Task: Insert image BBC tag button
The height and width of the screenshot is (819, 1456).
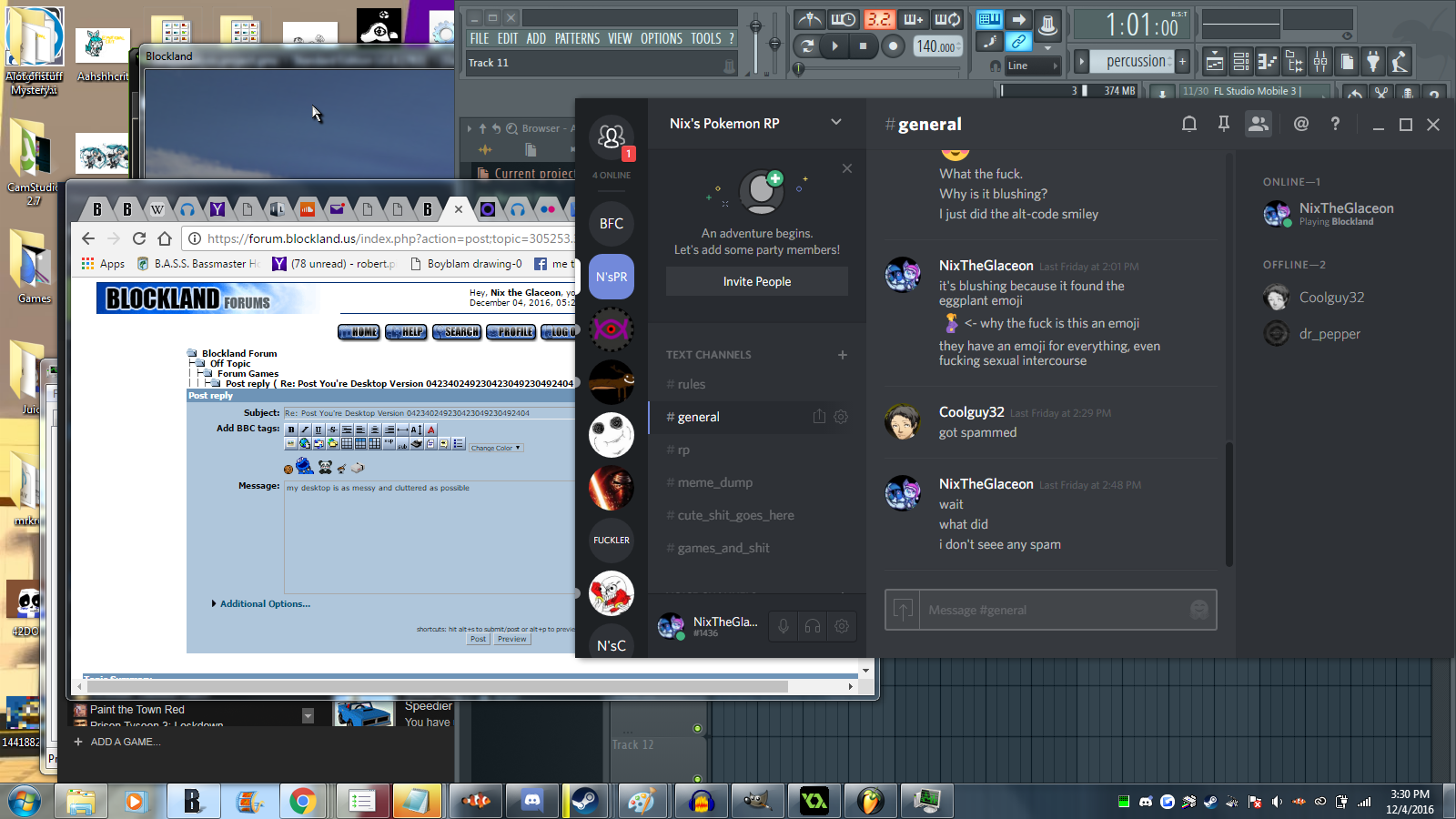Action: pyautogui.click(x=291, y=444)
